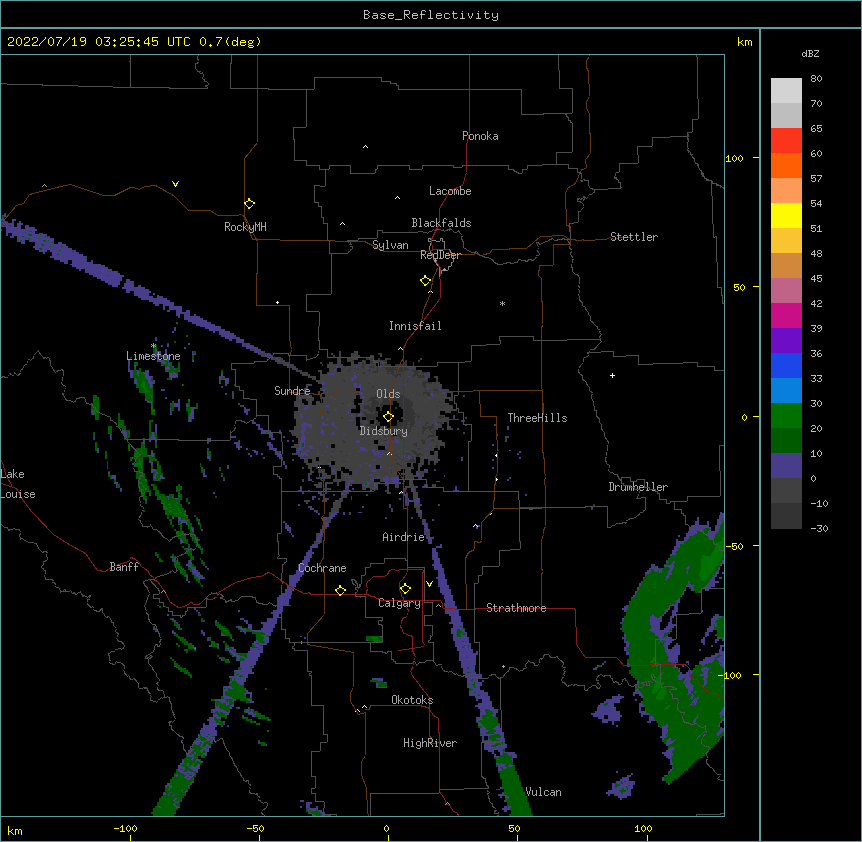Image resolution: width=862 pixels, height=842 pixels.
Task: Click the Lacombe city label
Action: coord(450,191)
